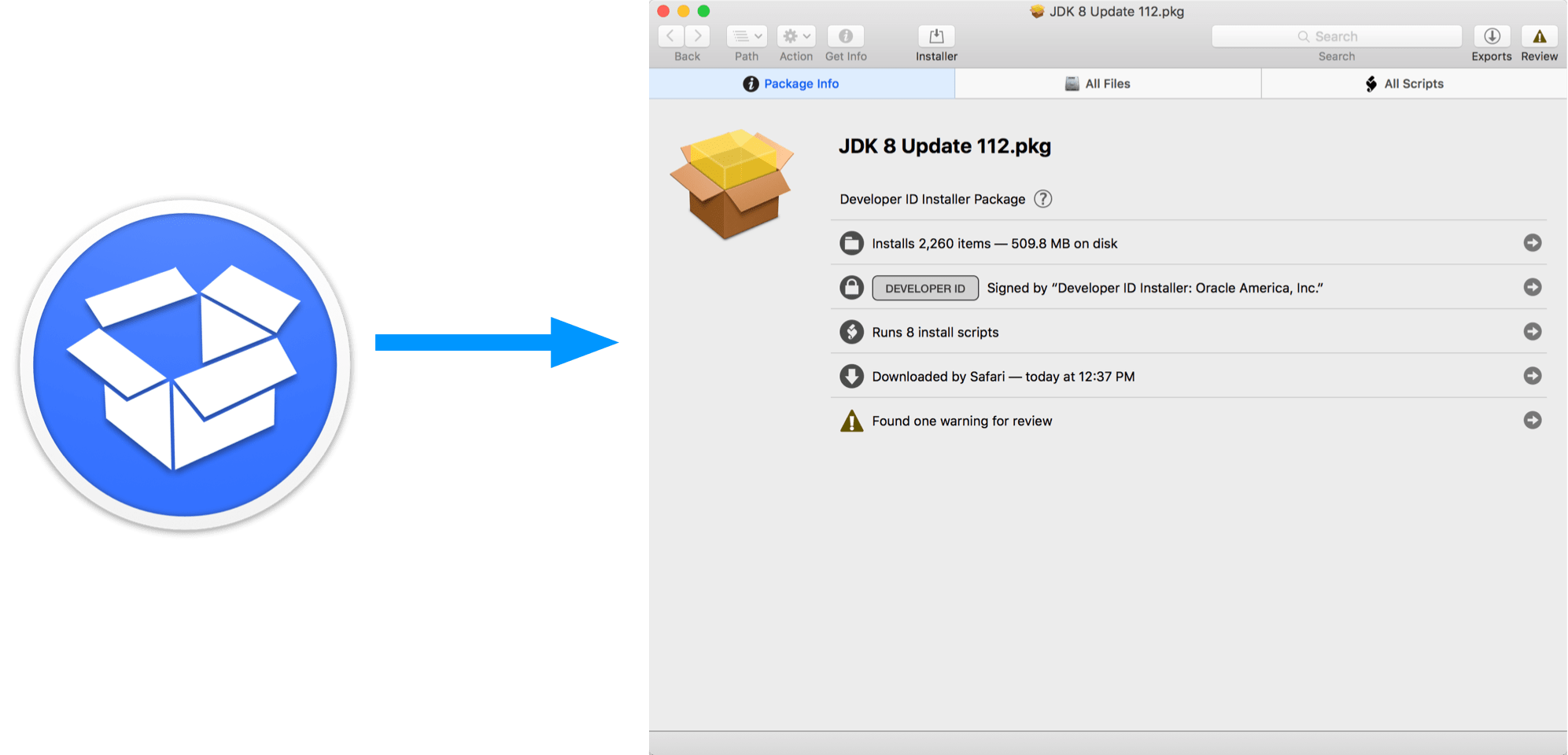Click the warning triangle icon
The image size is (1568, 755).
[x=851, y=421]
